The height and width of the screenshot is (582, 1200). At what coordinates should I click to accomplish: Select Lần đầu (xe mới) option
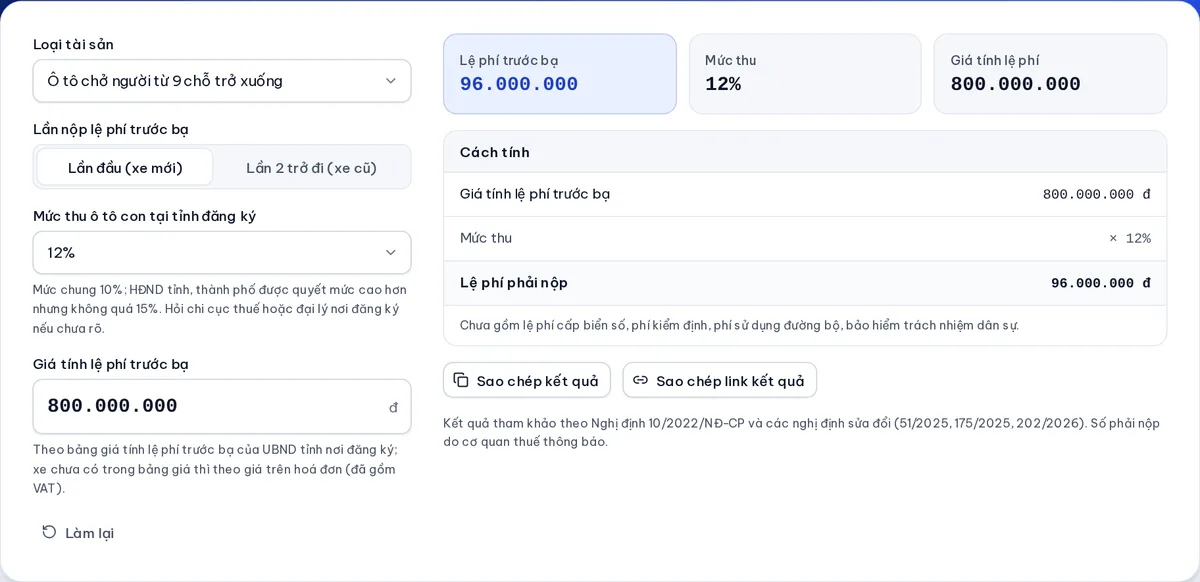[125, 167]
